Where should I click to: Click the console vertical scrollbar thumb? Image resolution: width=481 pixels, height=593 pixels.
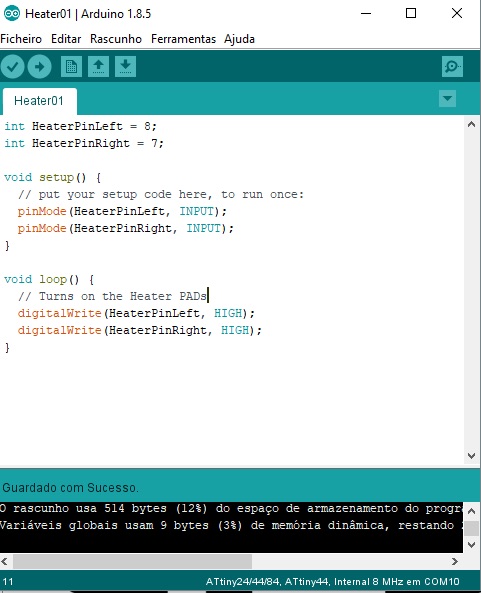click(471, 528)
